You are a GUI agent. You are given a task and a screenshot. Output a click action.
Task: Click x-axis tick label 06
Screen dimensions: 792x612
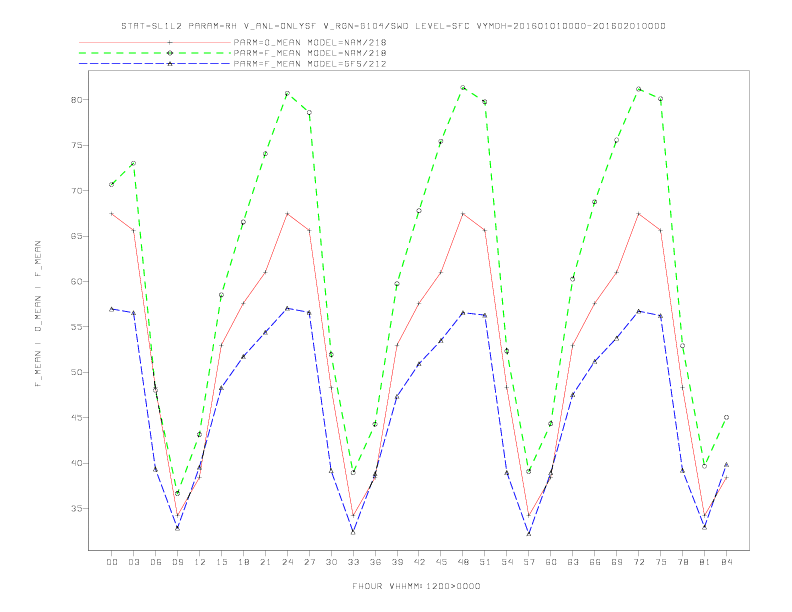point(156,562)
